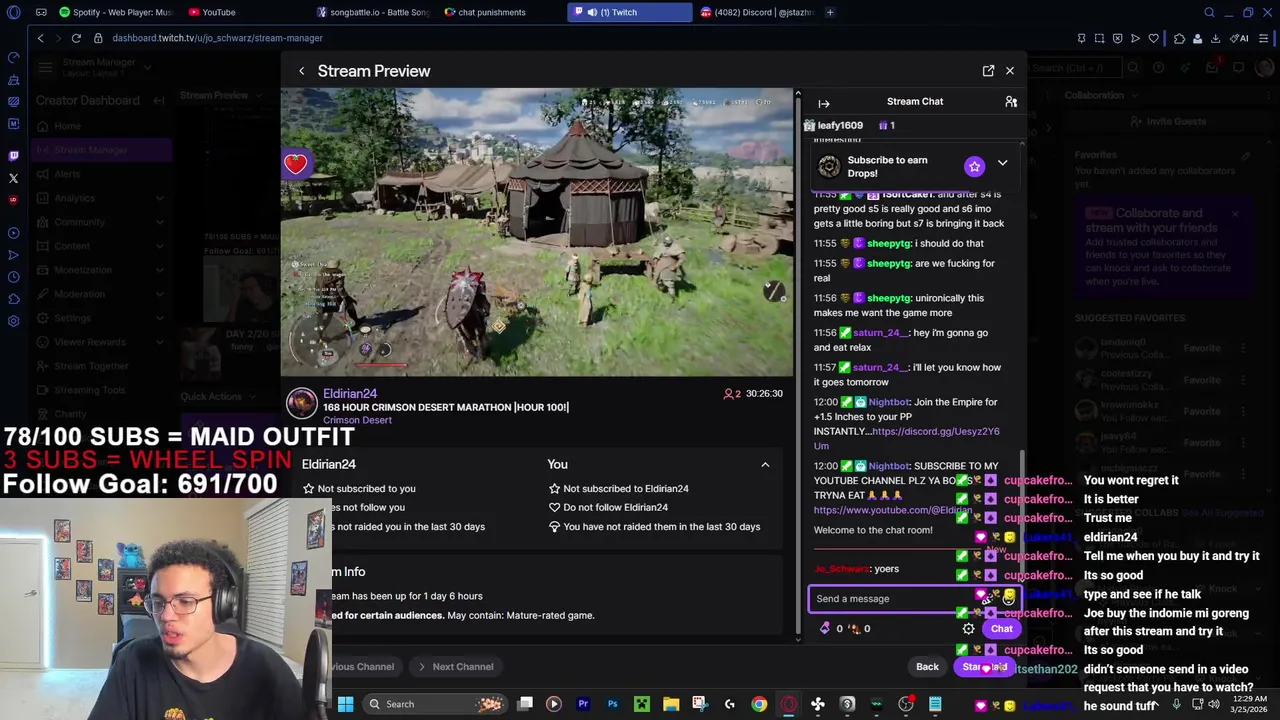Open the chat community users list icon
Screen dimensions: 1280x720
(x=1011, y=102)
